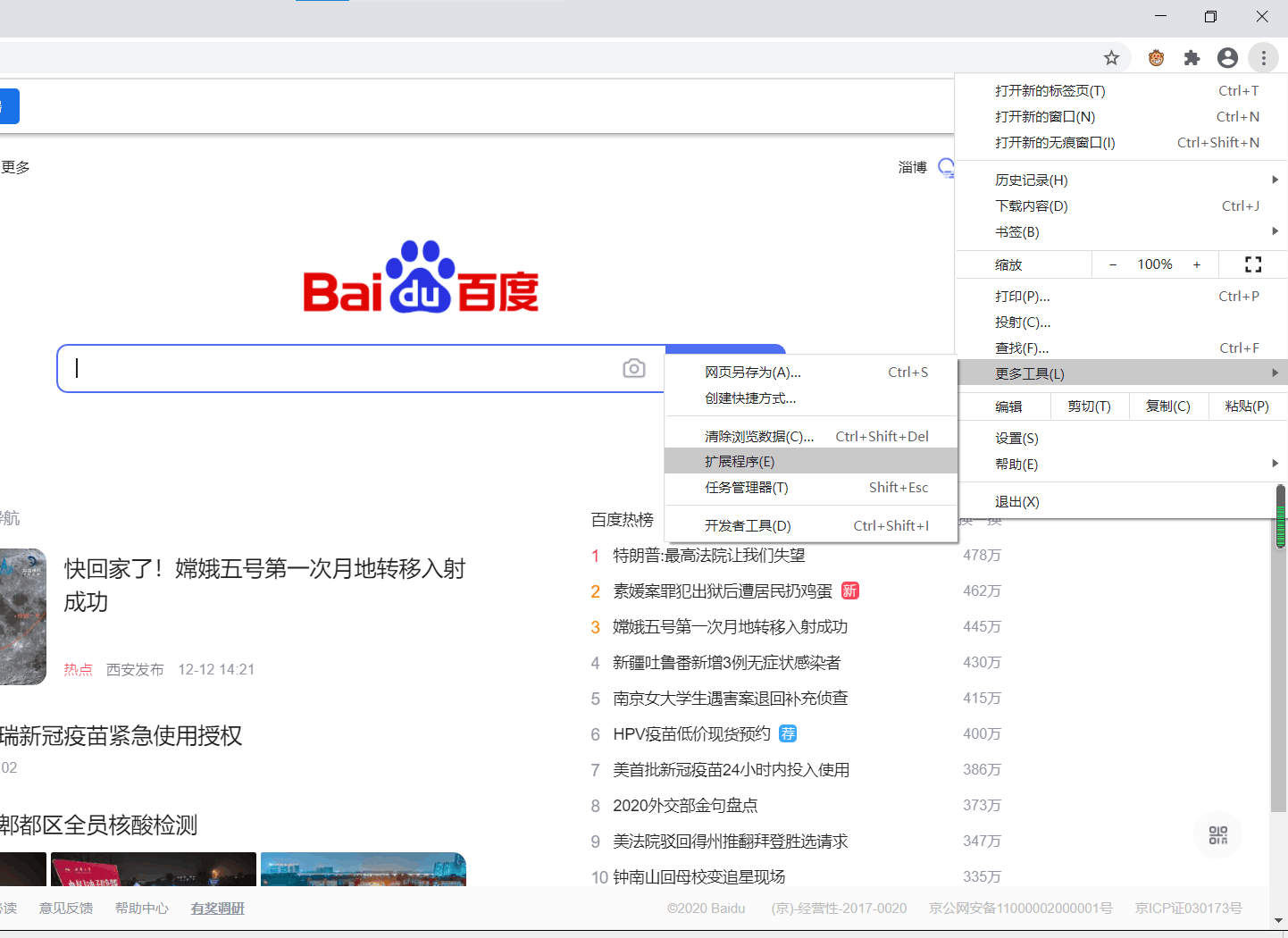The image size is (1288, 938).
Task: Click the 淄博 weather location link
Action: [x=913, y=167]
